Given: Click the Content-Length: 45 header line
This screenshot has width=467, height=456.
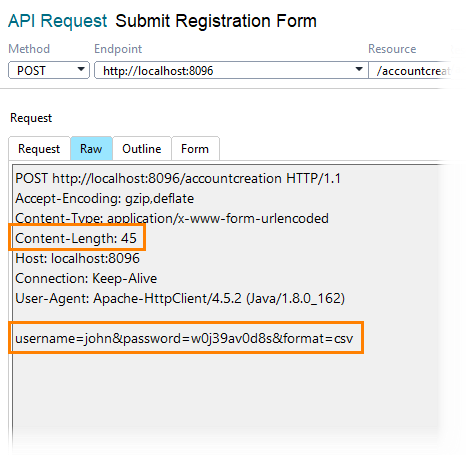Looking at the screenshot, I should coord(76,238).
